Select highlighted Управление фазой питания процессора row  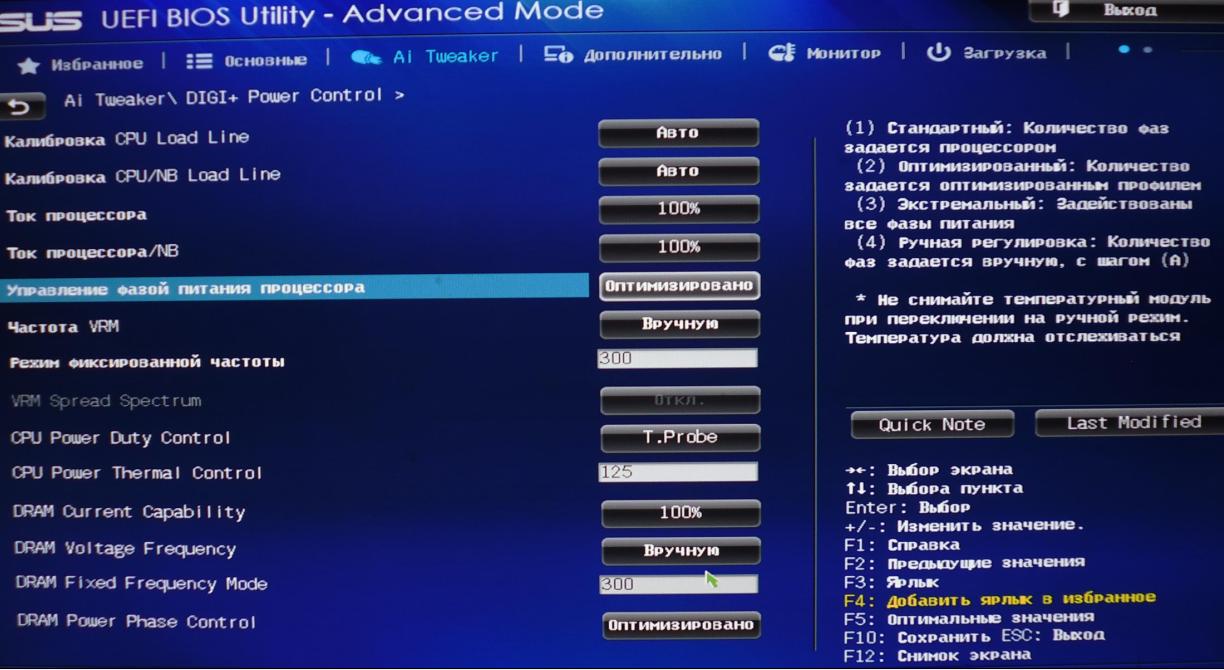click(x=295, y=288)
